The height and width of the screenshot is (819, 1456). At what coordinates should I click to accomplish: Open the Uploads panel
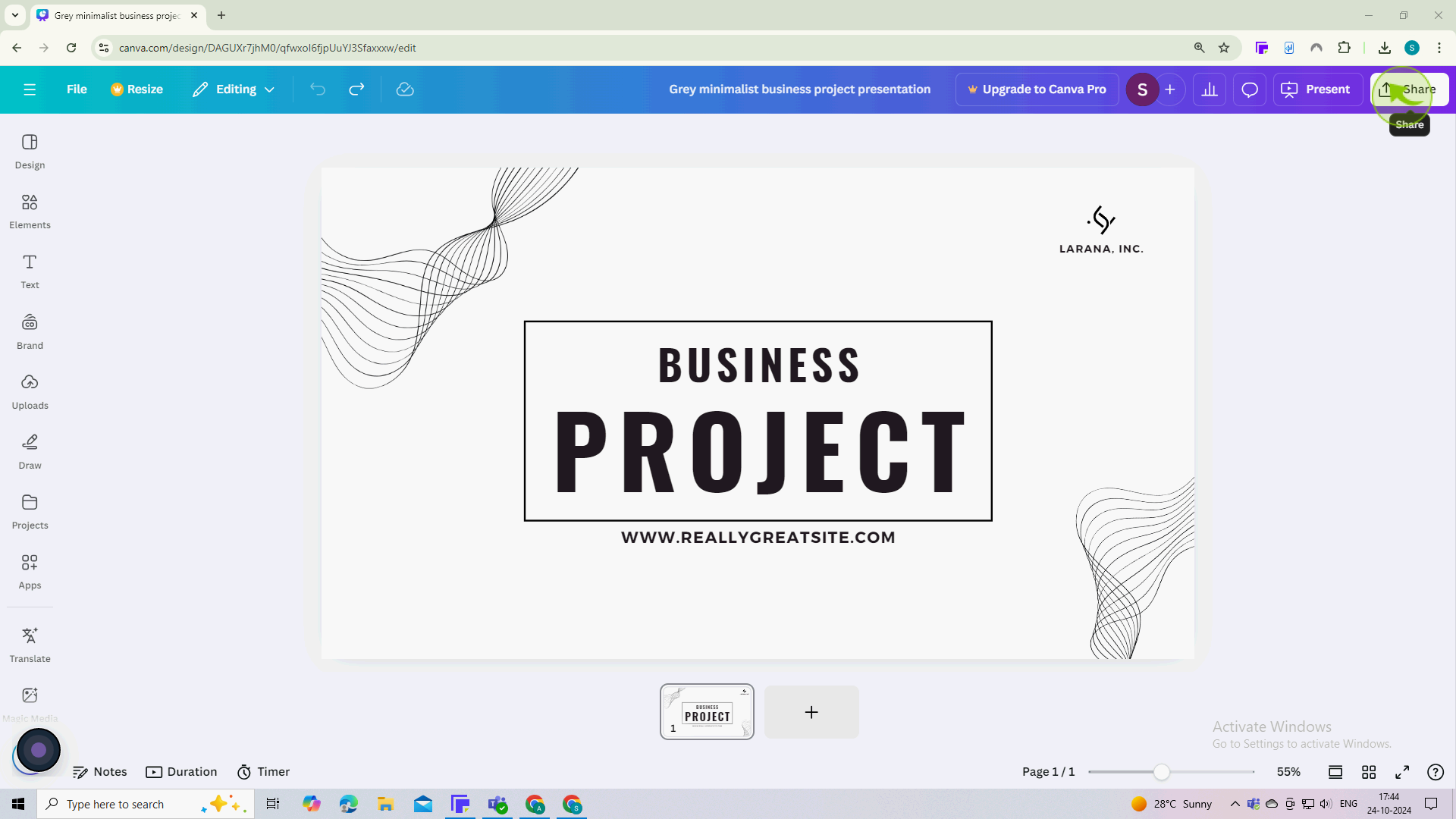[x=30, y=391]
